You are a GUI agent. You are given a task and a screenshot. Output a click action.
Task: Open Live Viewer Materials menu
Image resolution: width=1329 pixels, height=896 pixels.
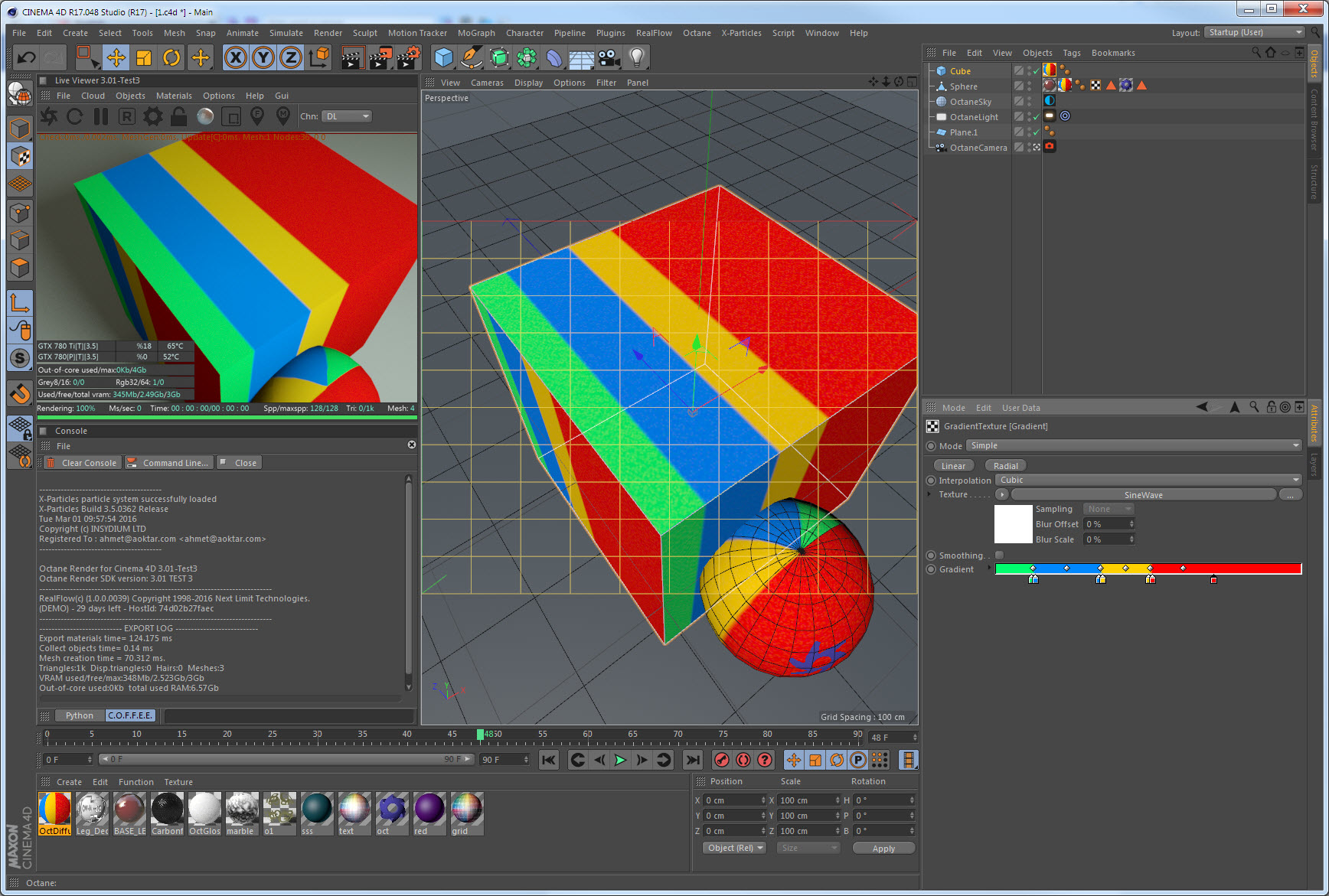click(174, 96)
